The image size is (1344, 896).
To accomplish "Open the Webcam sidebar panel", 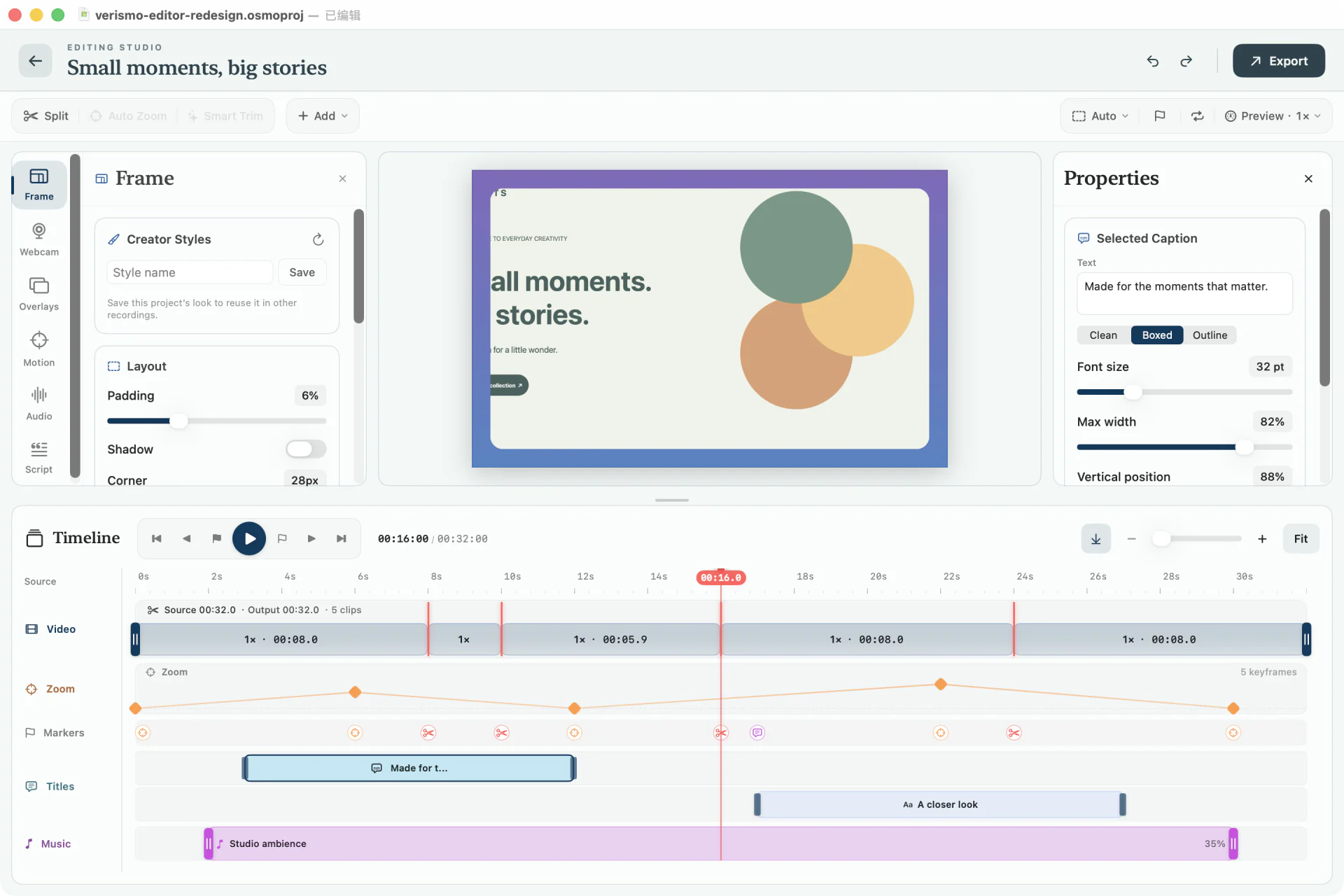I will (39, 239).
